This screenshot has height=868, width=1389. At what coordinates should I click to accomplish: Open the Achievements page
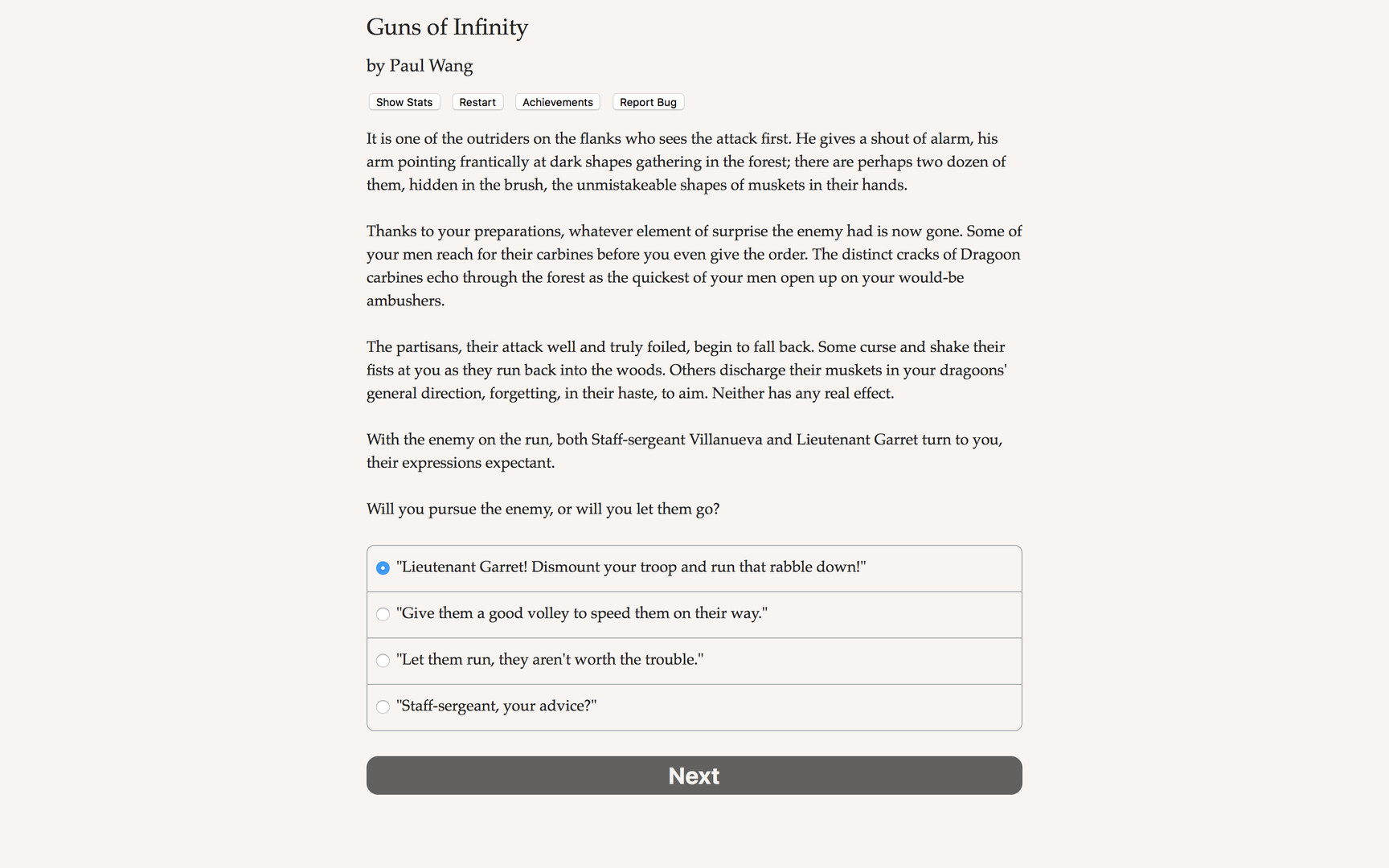pyautogui.click(x=557, y=102)
